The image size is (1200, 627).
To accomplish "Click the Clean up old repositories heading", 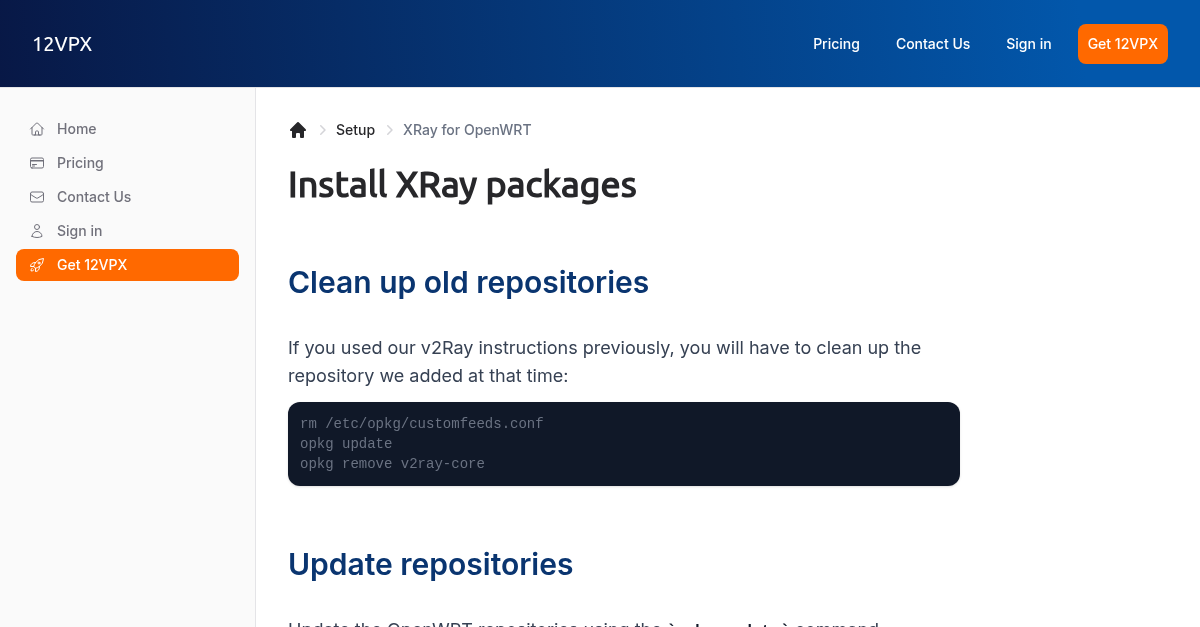I will coord(468,282).
